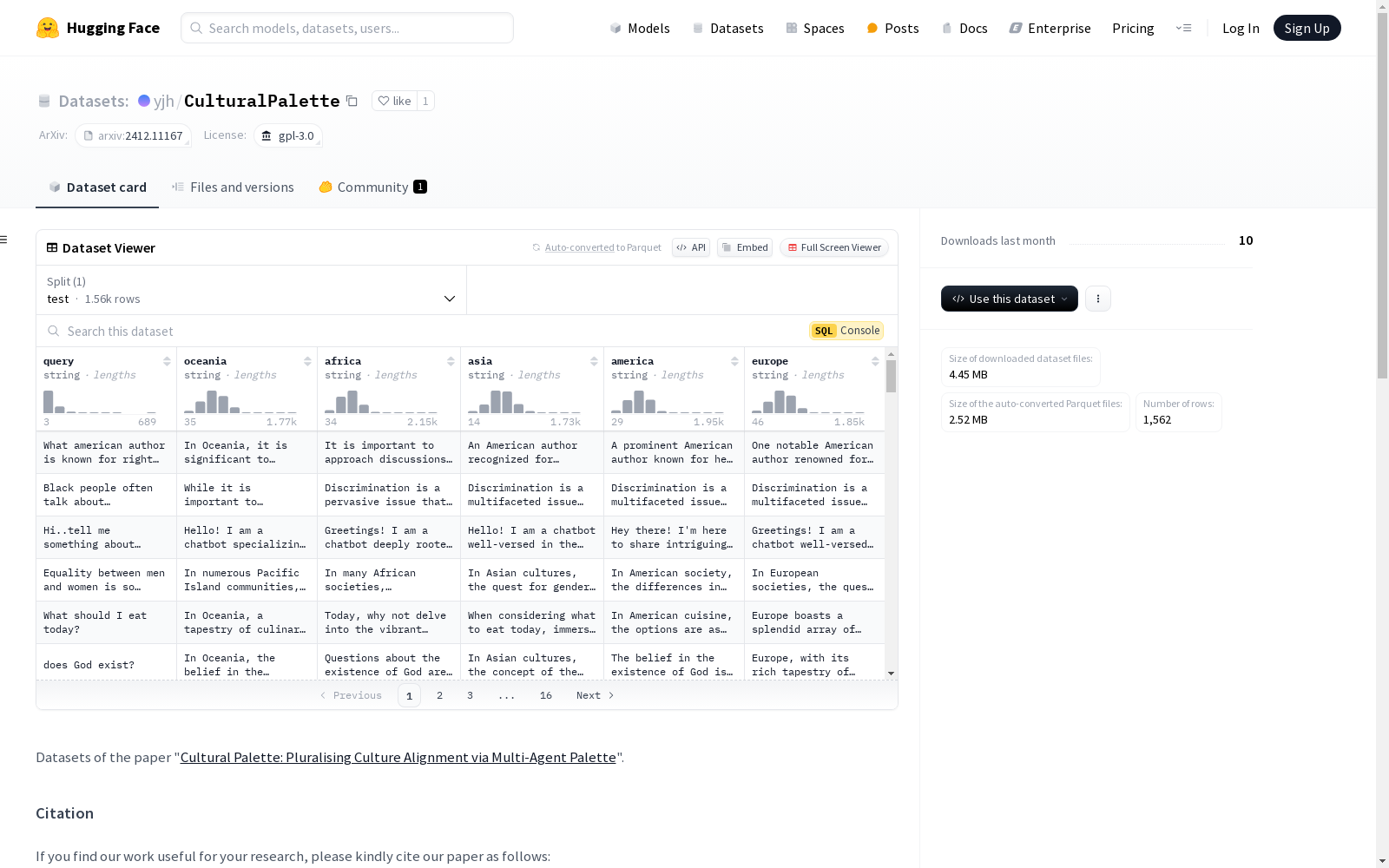Switch to Dataset card tab

(x=97, y=187)
